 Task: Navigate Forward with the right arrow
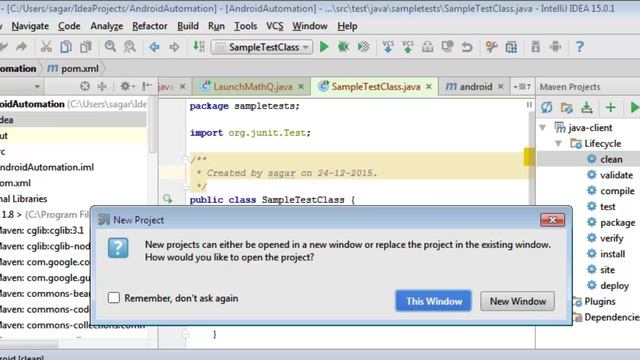(174, 47)
